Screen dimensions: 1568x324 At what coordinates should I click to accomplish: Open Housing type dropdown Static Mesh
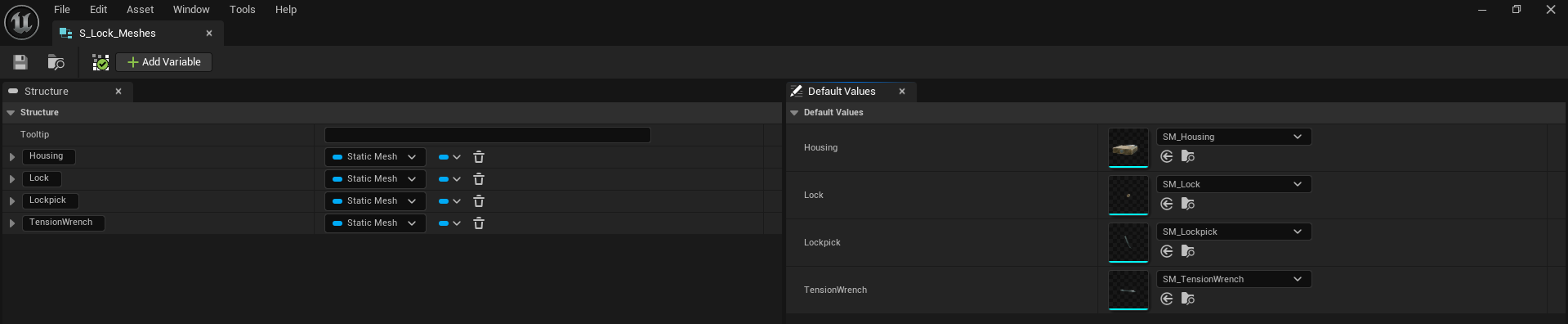[x=375, y=157]
